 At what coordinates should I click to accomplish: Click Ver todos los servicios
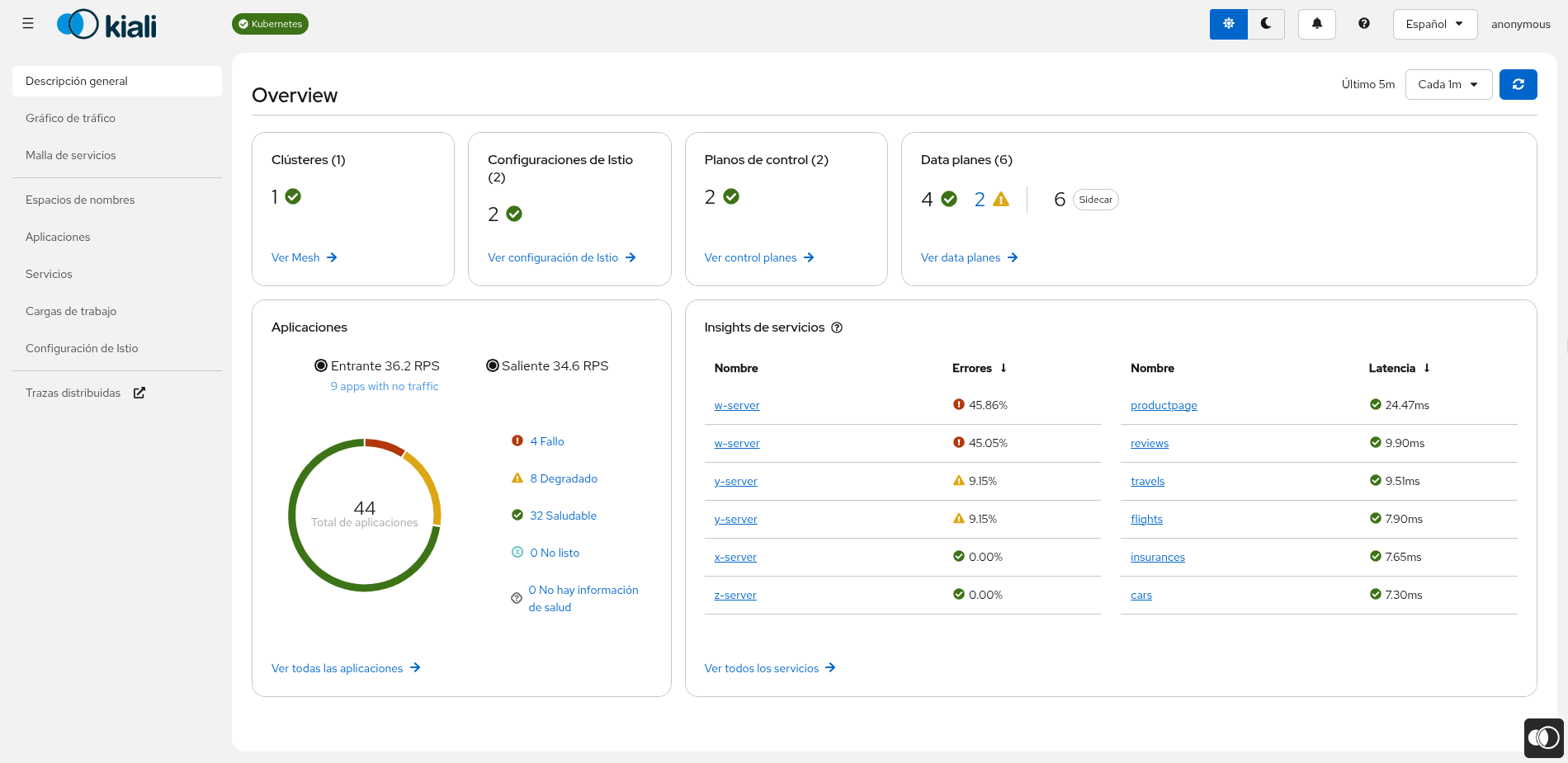pyautogui.click(x=762, y=668)
